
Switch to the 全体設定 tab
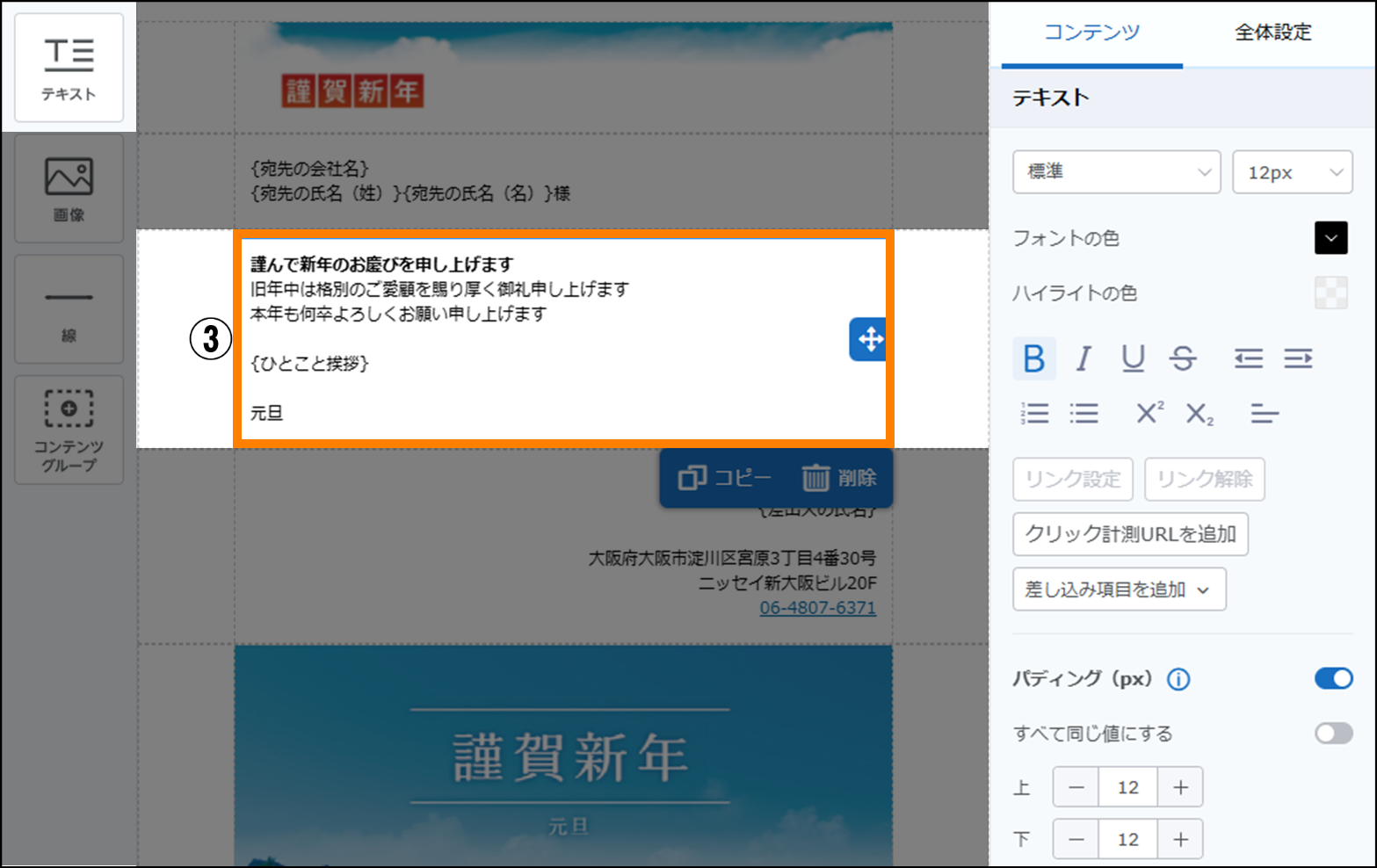pyautogui.click(x=1272, y=33)
